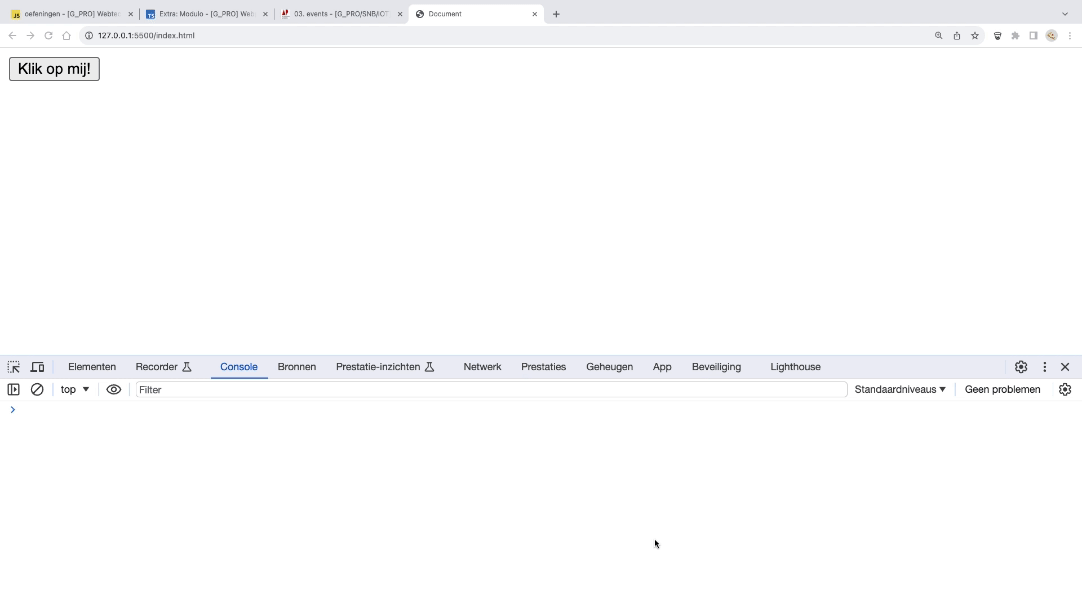Focus the console Filter input field
This screenshot has width=1082, height=608.
pyautogui.click(x=490, y=390)
